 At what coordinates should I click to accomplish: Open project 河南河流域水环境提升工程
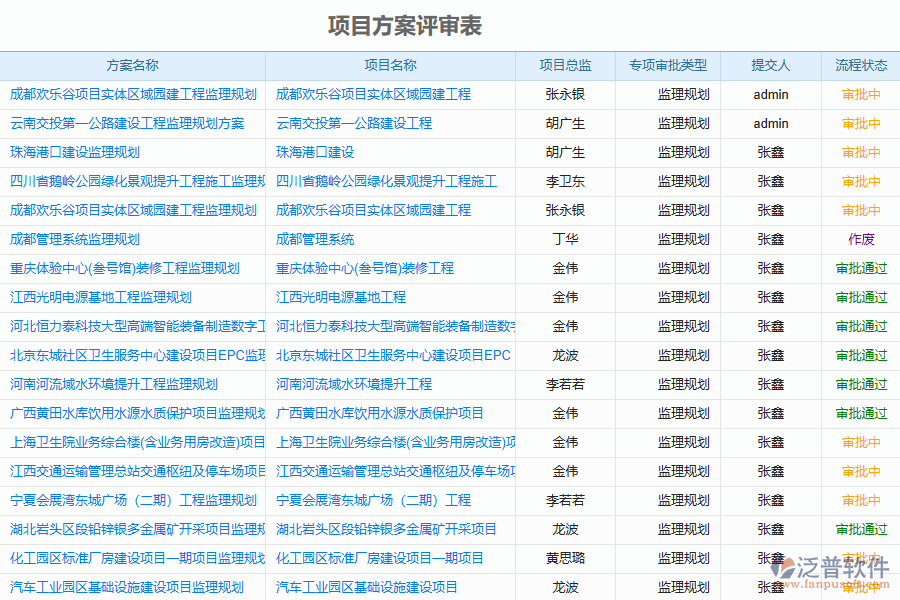(354, 384)
